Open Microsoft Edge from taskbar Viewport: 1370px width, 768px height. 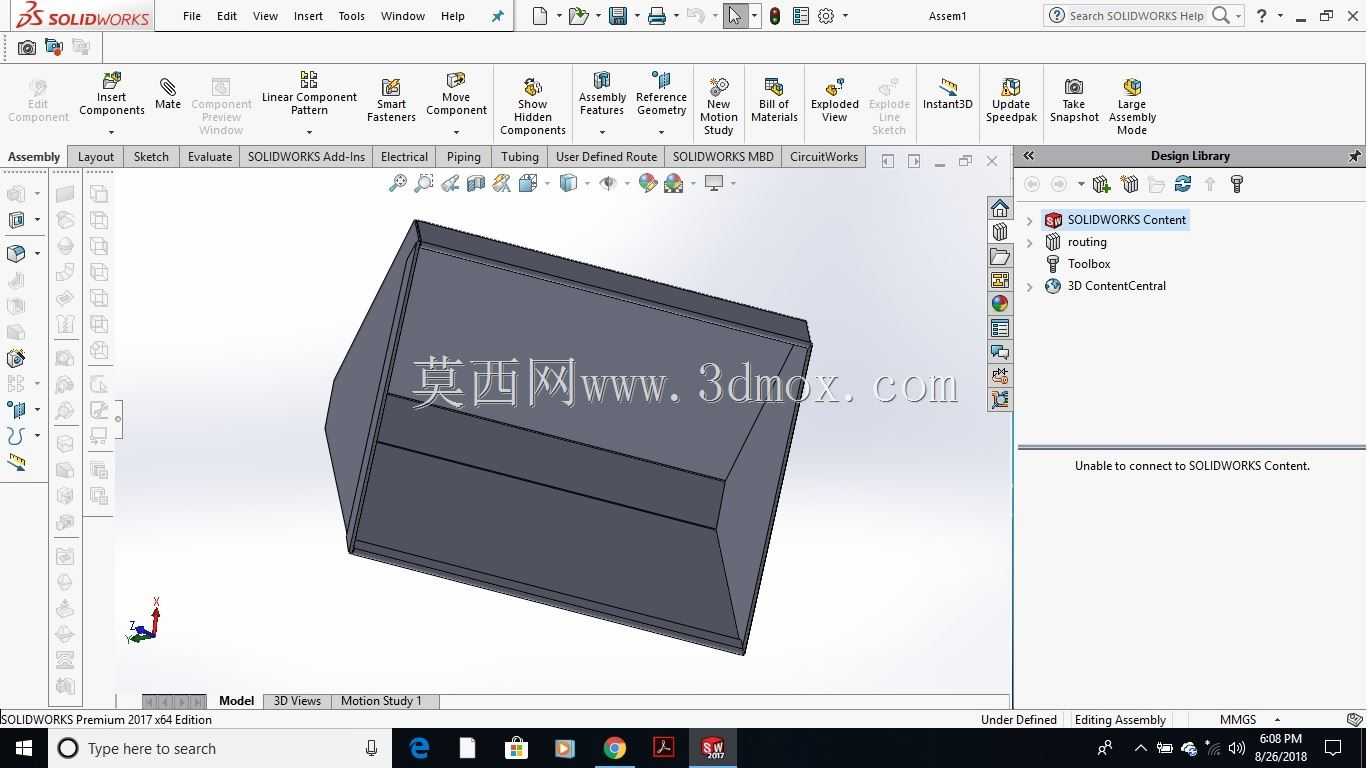(419, 748)
